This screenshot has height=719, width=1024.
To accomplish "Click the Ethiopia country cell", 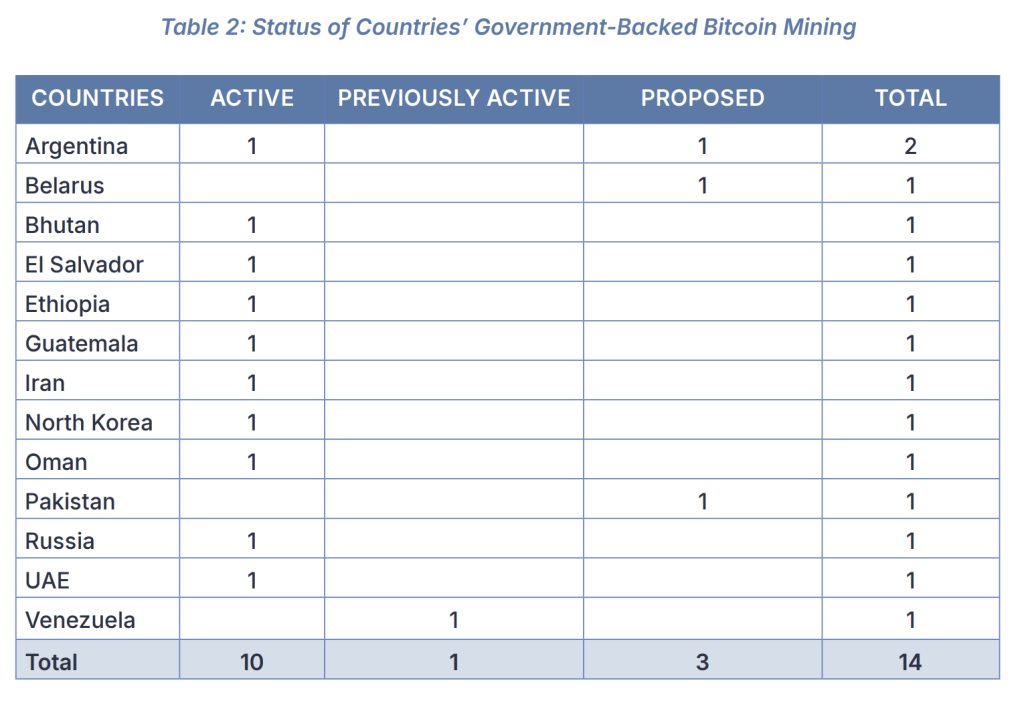I will (x=67, y=304).
